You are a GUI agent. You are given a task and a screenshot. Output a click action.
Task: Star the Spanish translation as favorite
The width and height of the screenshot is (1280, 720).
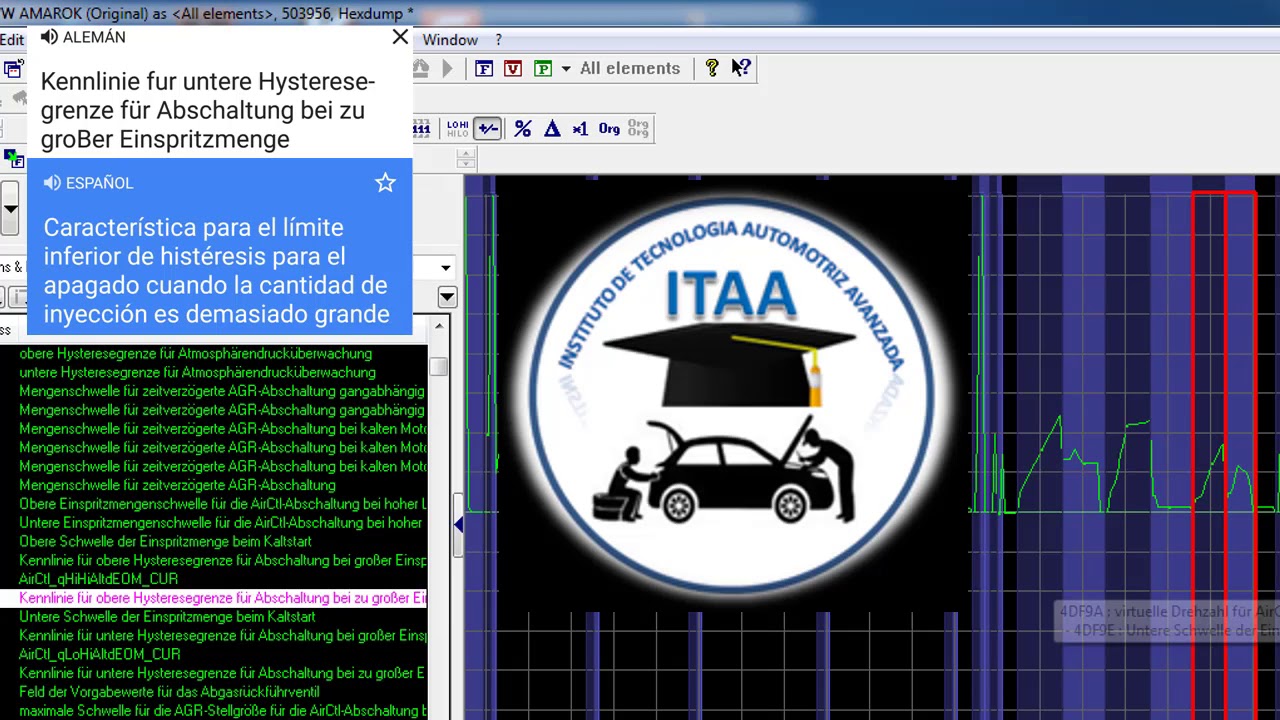[x=385, y=183]
